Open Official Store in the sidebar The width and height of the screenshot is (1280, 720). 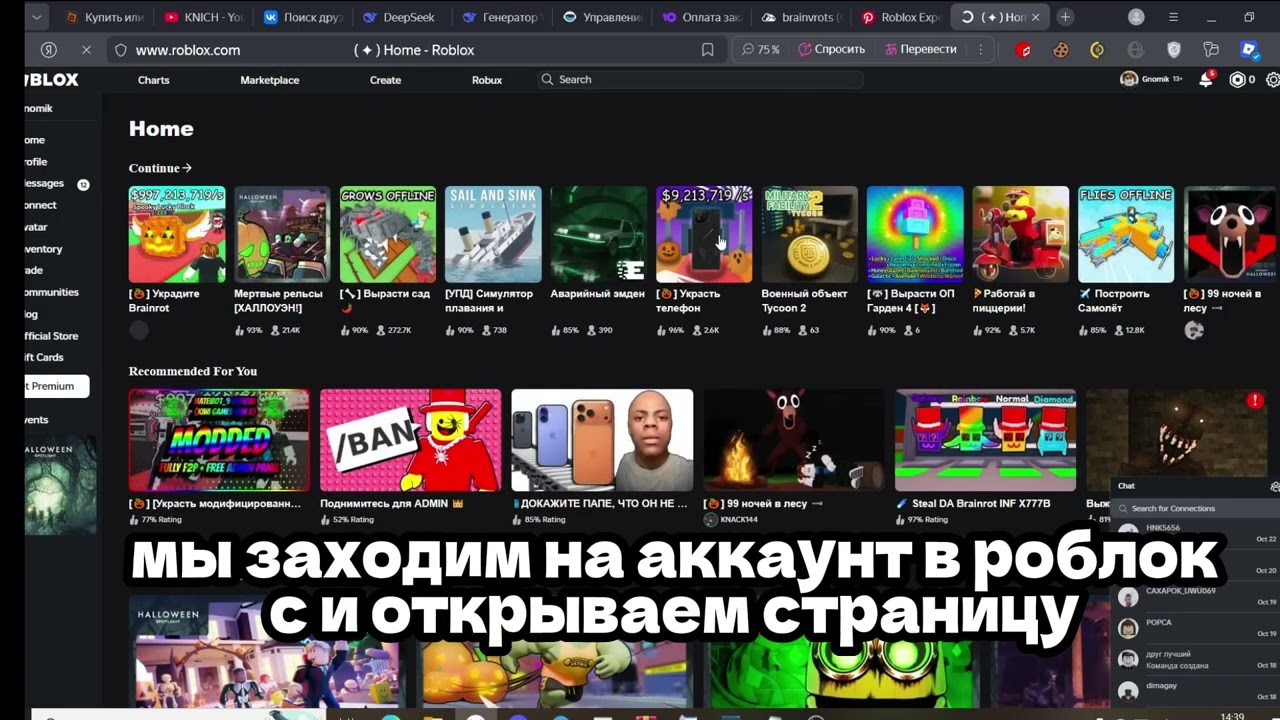pyautogui.click(x=52, y=337)
